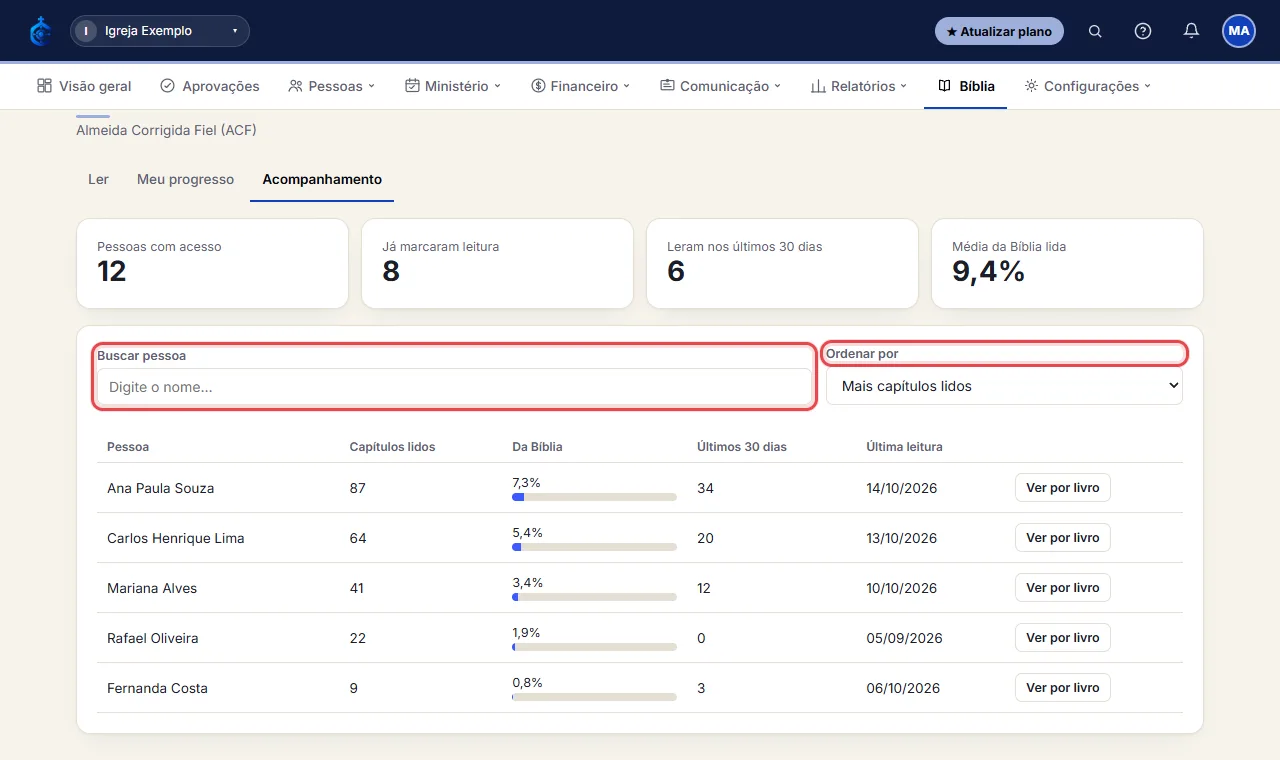
Task: Focus the Buscar pessoa search field
Action: pos(454,387)
